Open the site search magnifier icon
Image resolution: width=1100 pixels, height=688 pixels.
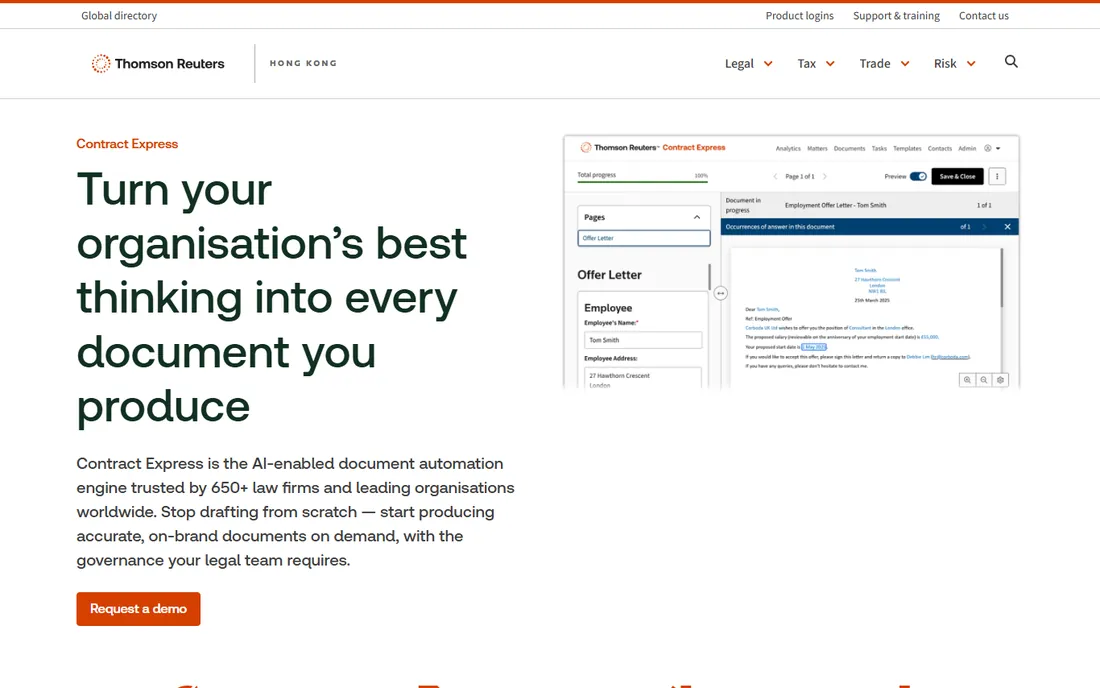(x=1011, y=62)
